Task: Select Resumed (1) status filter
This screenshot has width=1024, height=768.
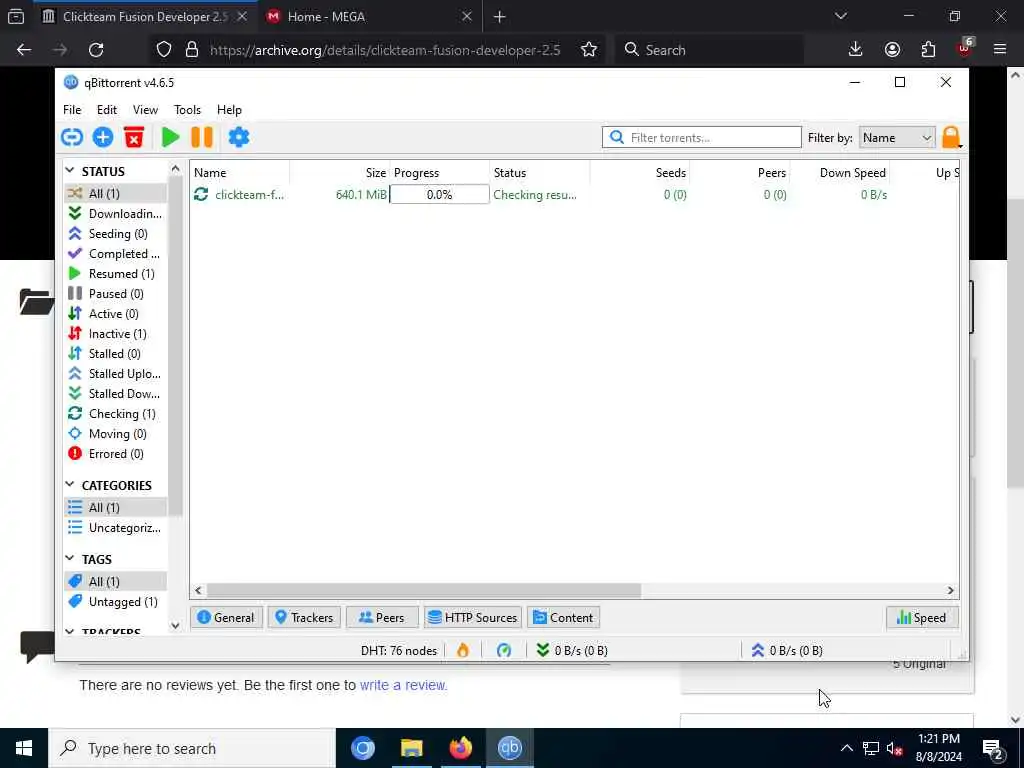Action: [x=116, y=274]
